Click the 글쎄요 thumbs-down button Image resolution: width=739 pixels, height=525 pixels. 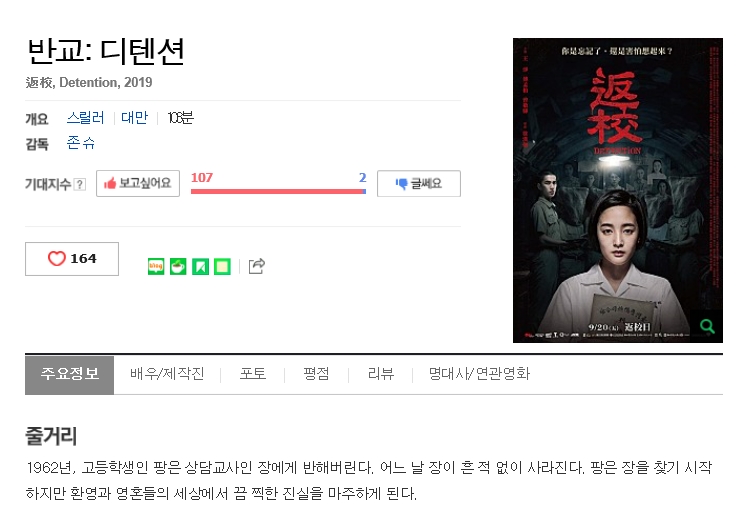pos(419,183)
